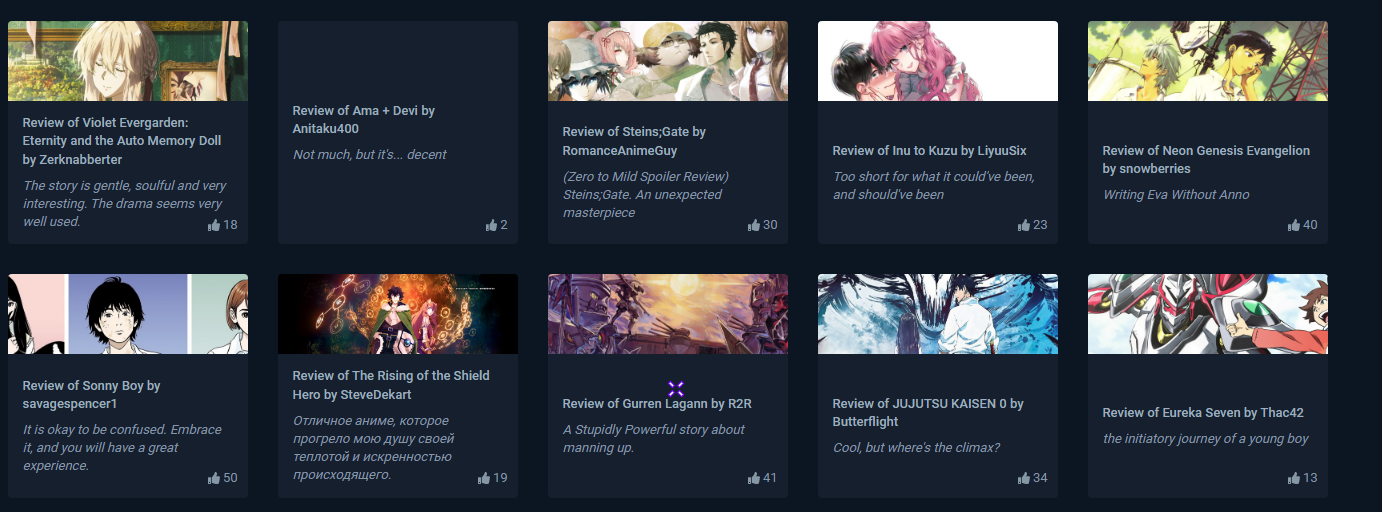
Task: Click thumbs-up icon on JUJUTSU KAISEN 0 review
Action: (1024, 478)
